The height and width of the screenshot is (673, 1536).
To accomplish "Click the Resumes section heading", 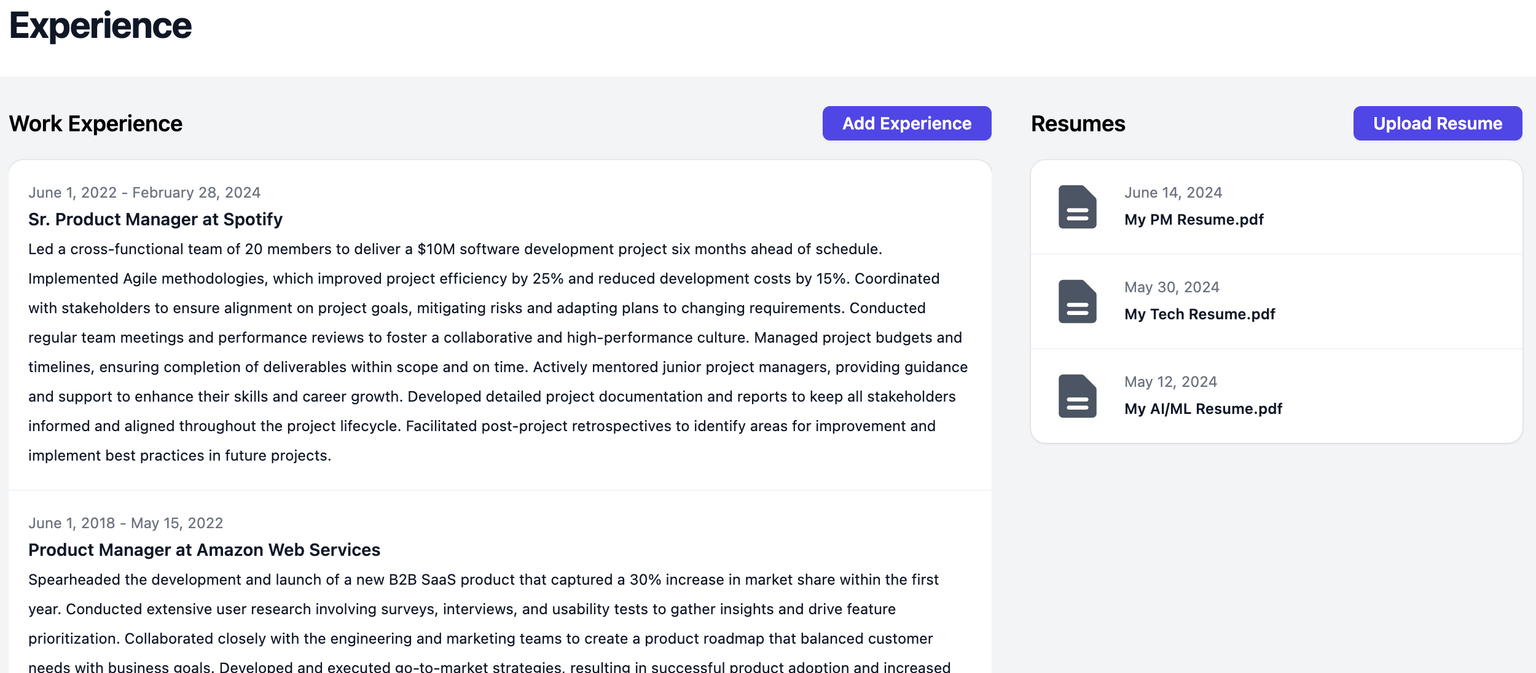I will [x=1078, y=124].
